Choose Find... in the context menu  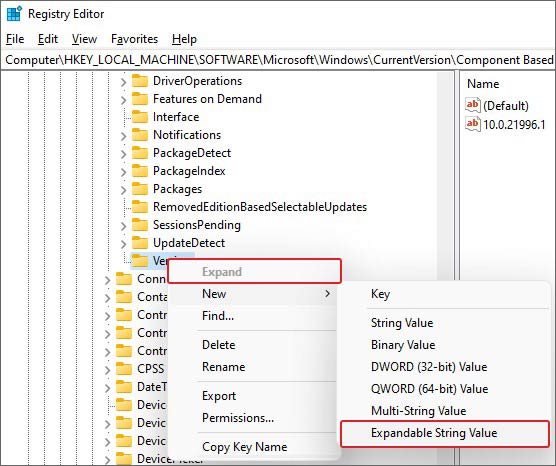[x=253, y=316]
